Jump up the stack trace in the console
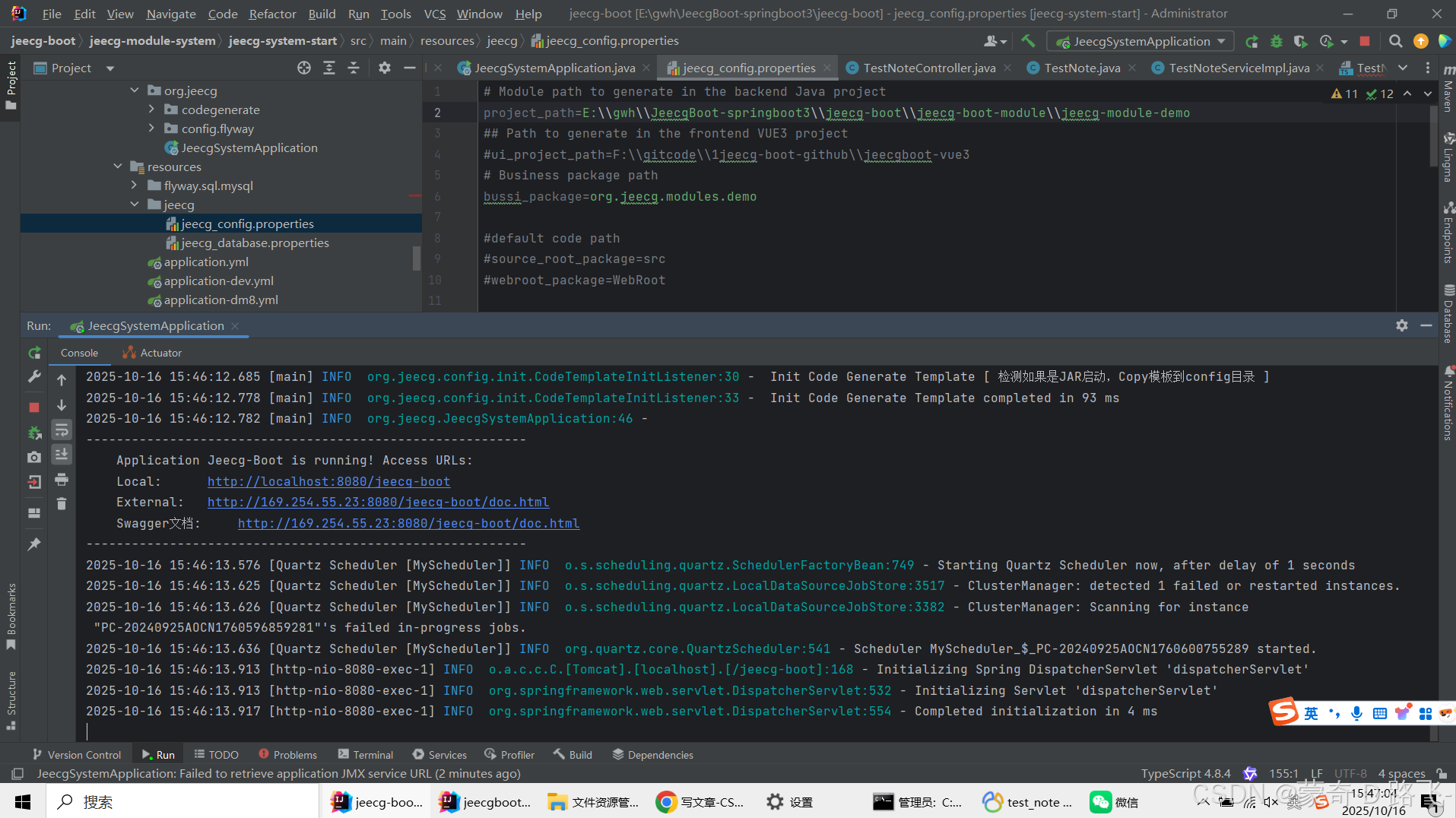Screen dimensions: 1456x818 (62, 379)
